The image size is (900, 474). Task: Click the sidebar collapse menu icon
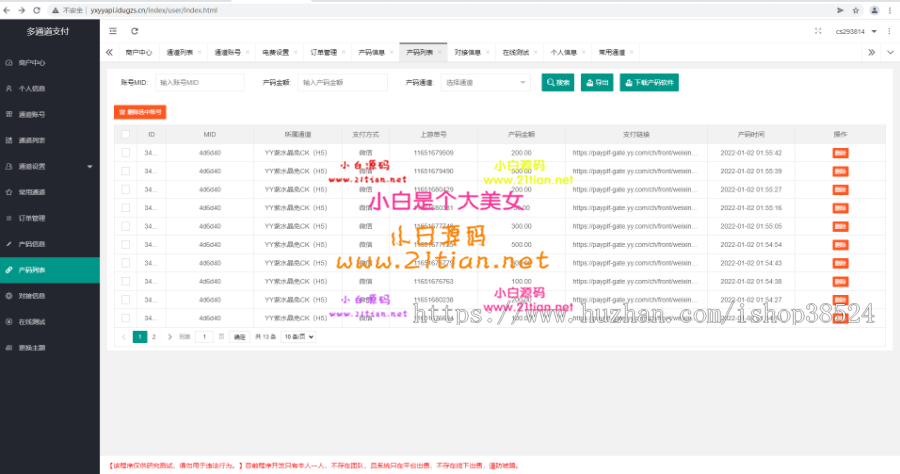pyautogui.click(x=112, y=31)
